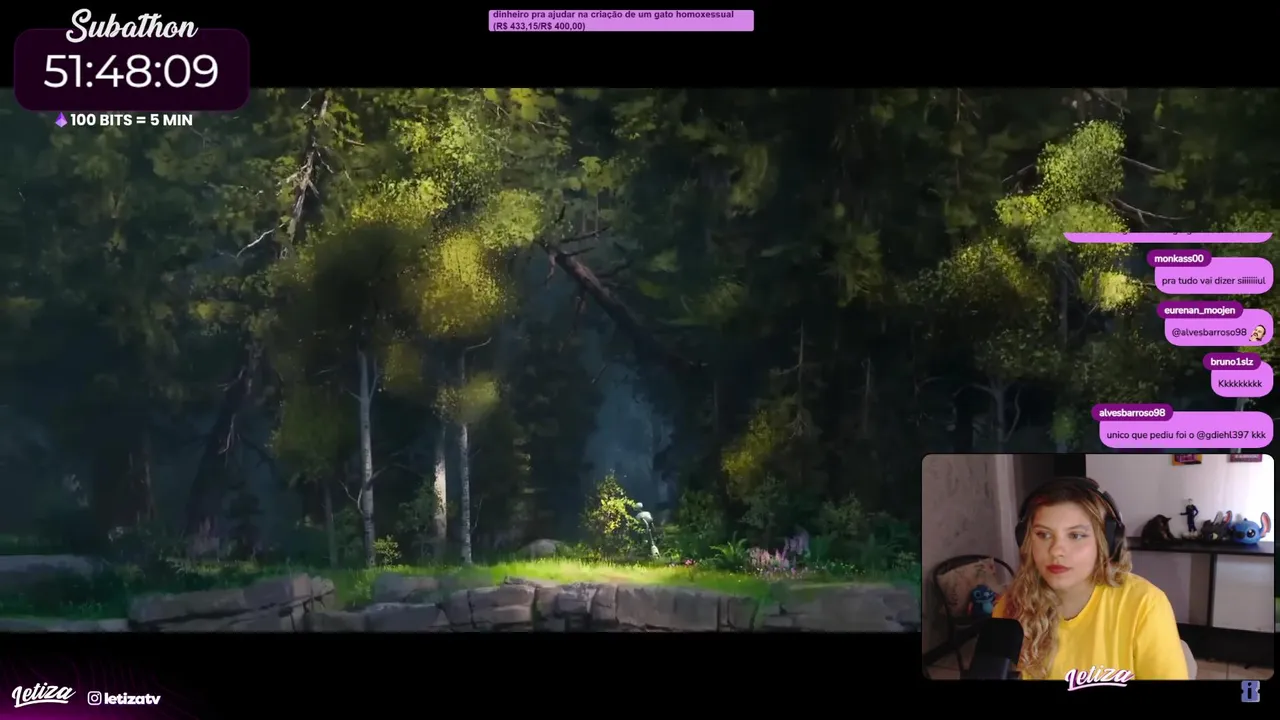Click the Subathon title text
The image size is (1280, 720).
click(132, 26)
